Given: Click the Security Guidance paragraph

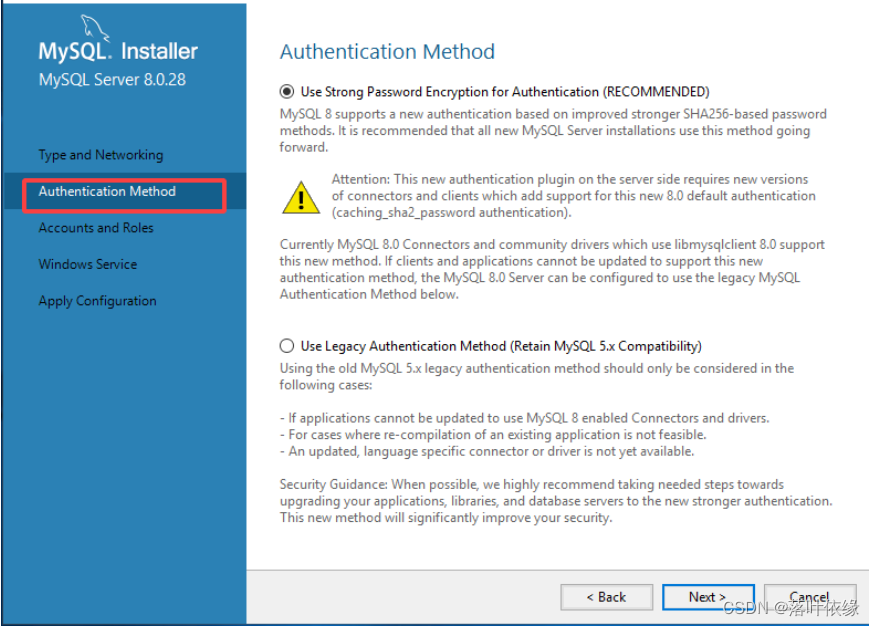Looking at the screenshot, I should pyautogui.click(x=556, y=501).
